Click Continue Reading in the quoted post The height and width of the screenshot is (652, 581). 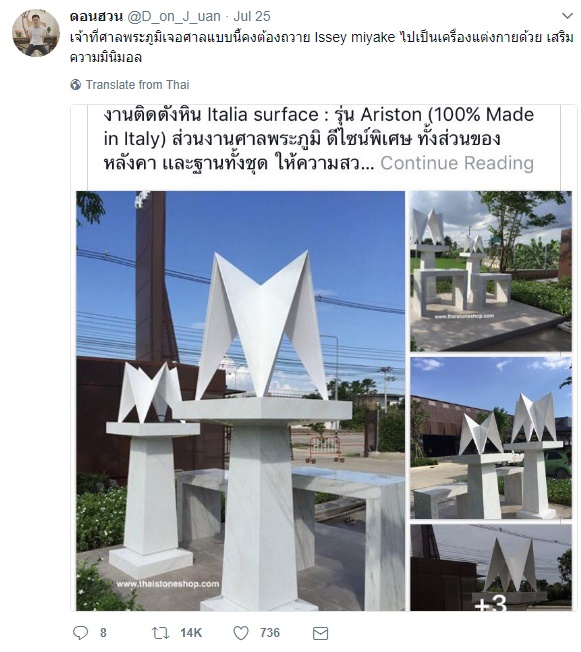click(x=457, y=163)
